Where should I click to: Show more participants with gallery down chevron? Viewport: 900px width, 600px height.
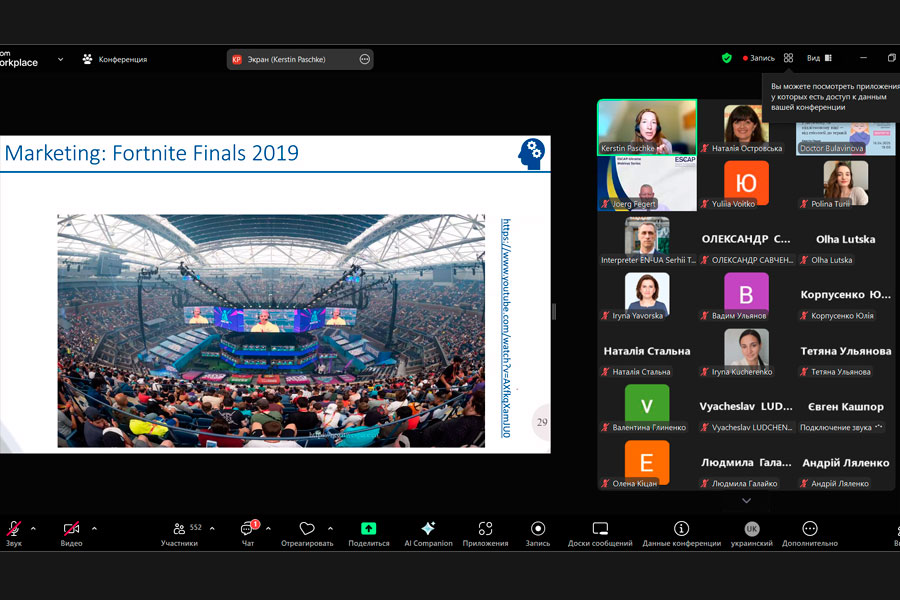[746, 501]
